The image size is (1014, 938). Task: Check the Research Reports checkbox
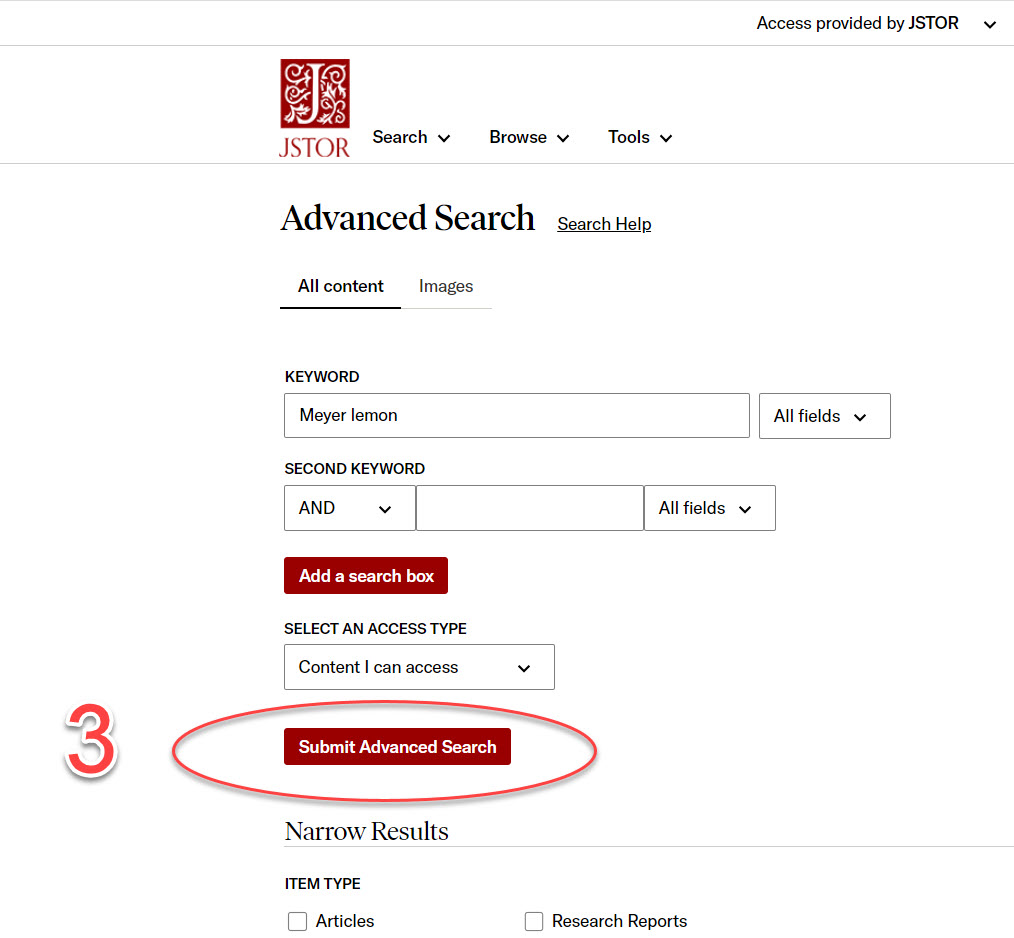(x=535, y=921)
